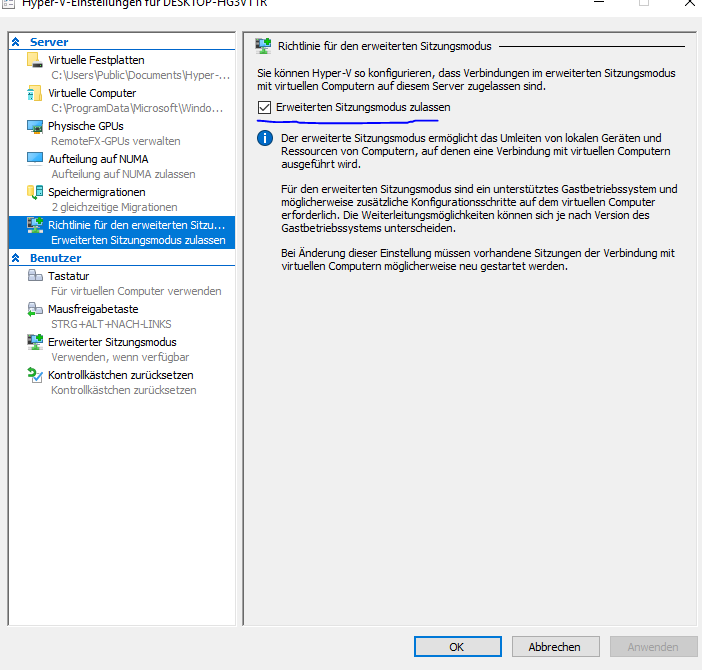Image resolution: width=702 pixels, height=670 pixels.
Task: Click the Physische GPUs monitor icon
Action: pyautogui.click(x=34, y=126)
